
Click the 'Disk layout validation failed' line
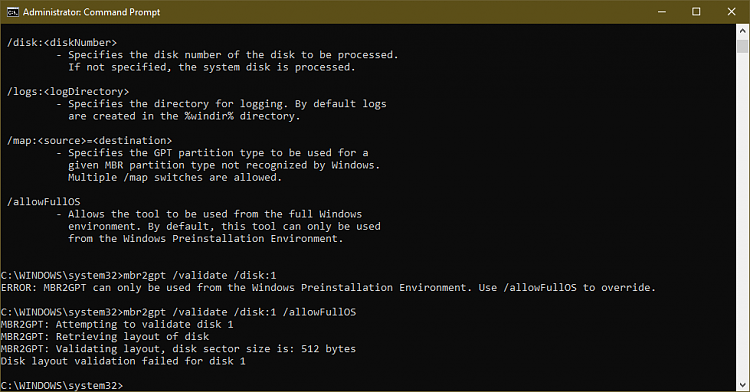(x=123, y=361)
